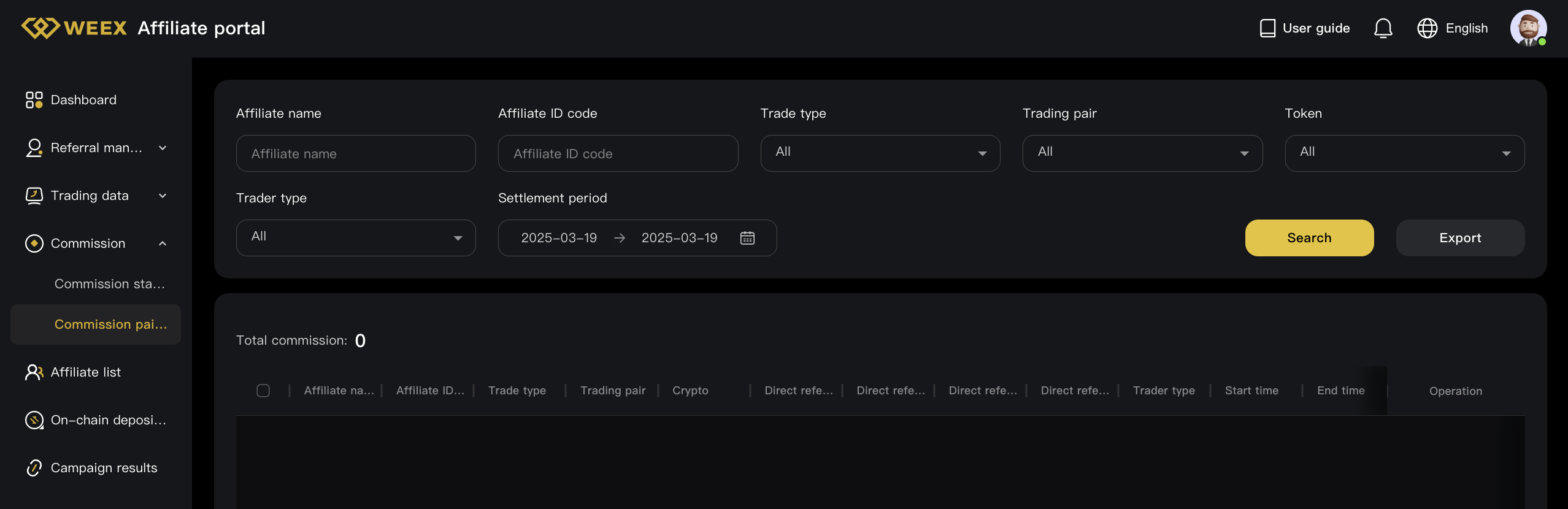Screen dimensions: 1568x509
Task: Expand the Trading data menu chevron
Action: (x=163, y=196)
